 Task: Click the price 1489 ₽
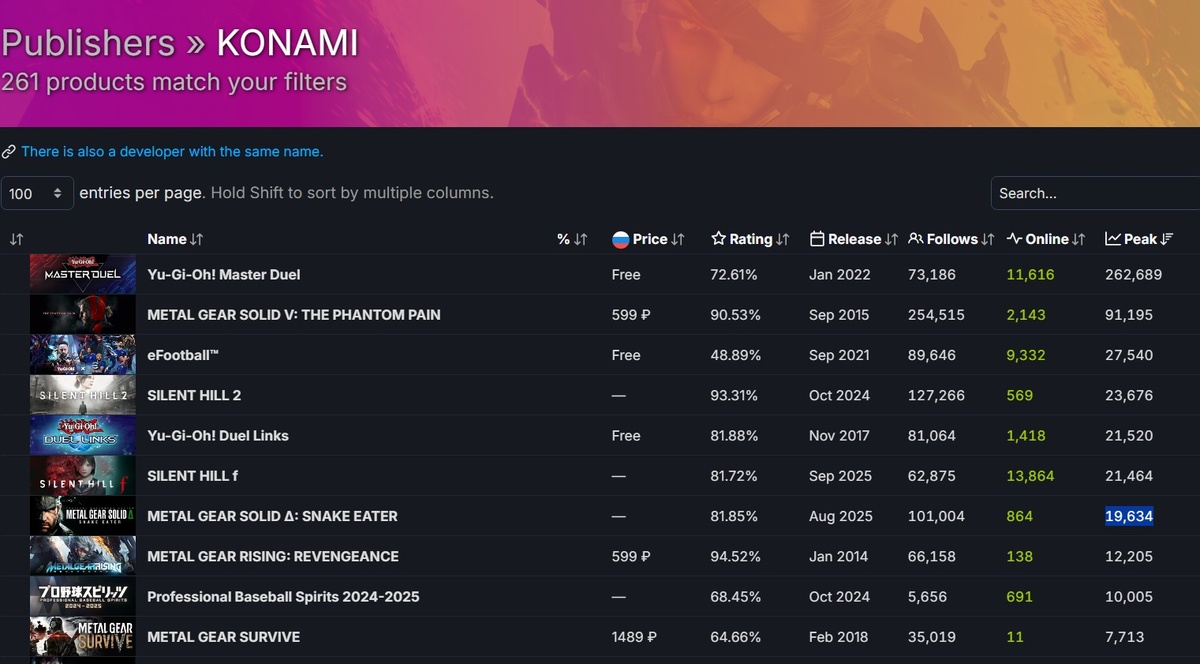click(634, 637)
